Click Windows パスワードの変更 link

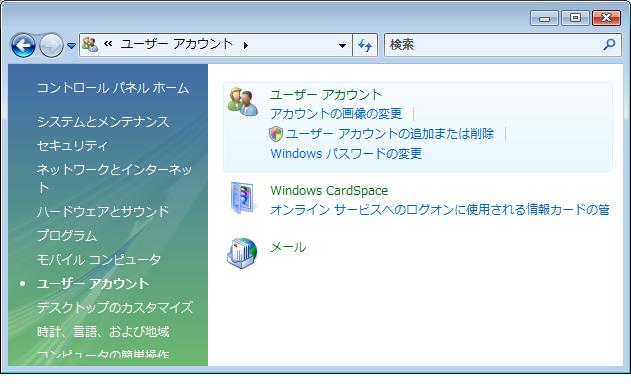(346, 153)
